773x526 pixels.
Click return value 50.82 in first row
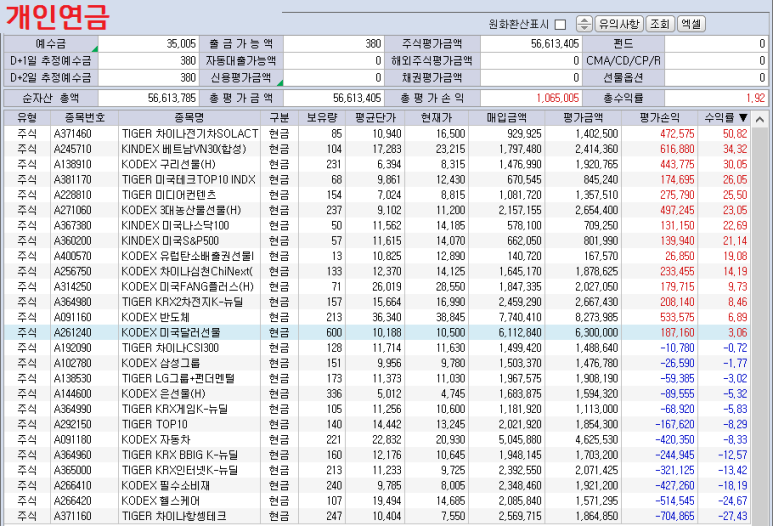click(735, 134)
